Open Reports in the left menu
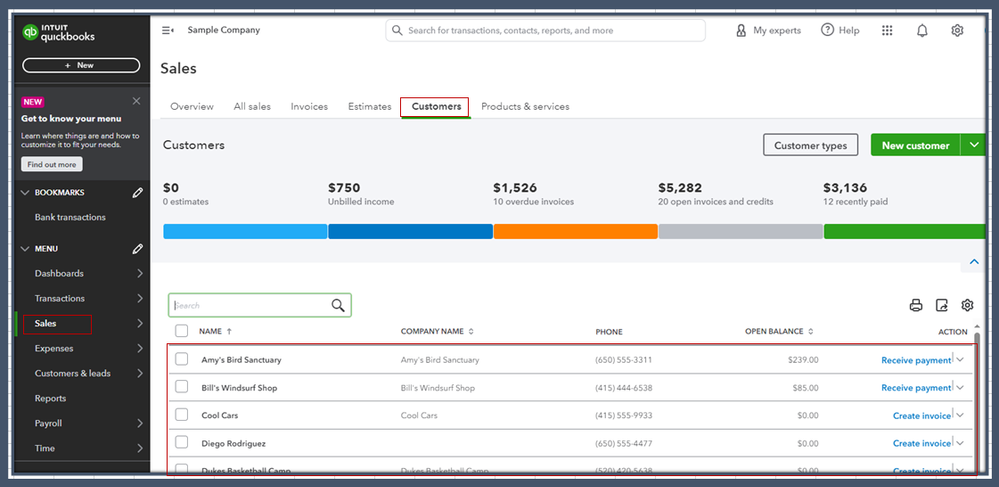Screen dimensions: 999x487 pos(50,398)
